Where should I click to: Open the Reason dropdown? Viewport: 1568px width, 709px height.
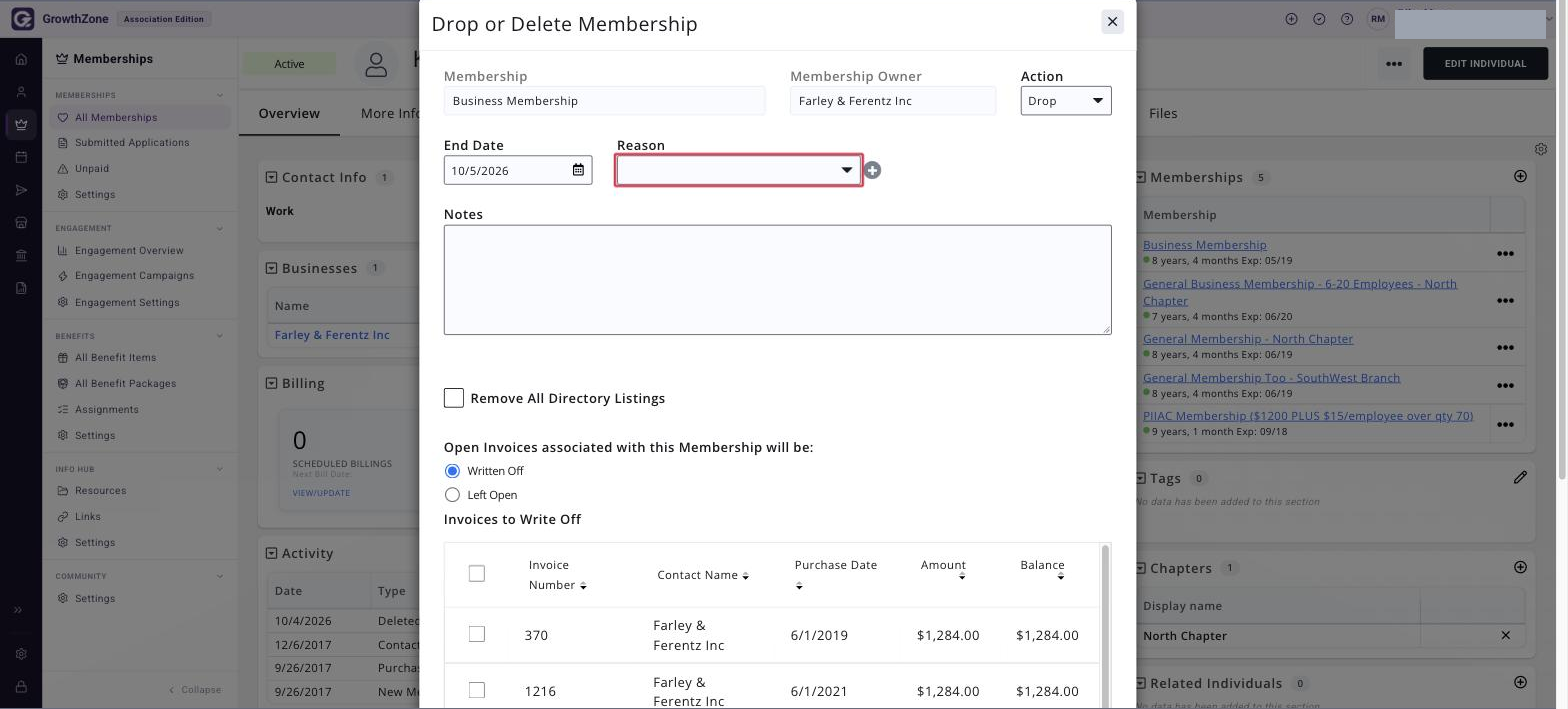738,170
